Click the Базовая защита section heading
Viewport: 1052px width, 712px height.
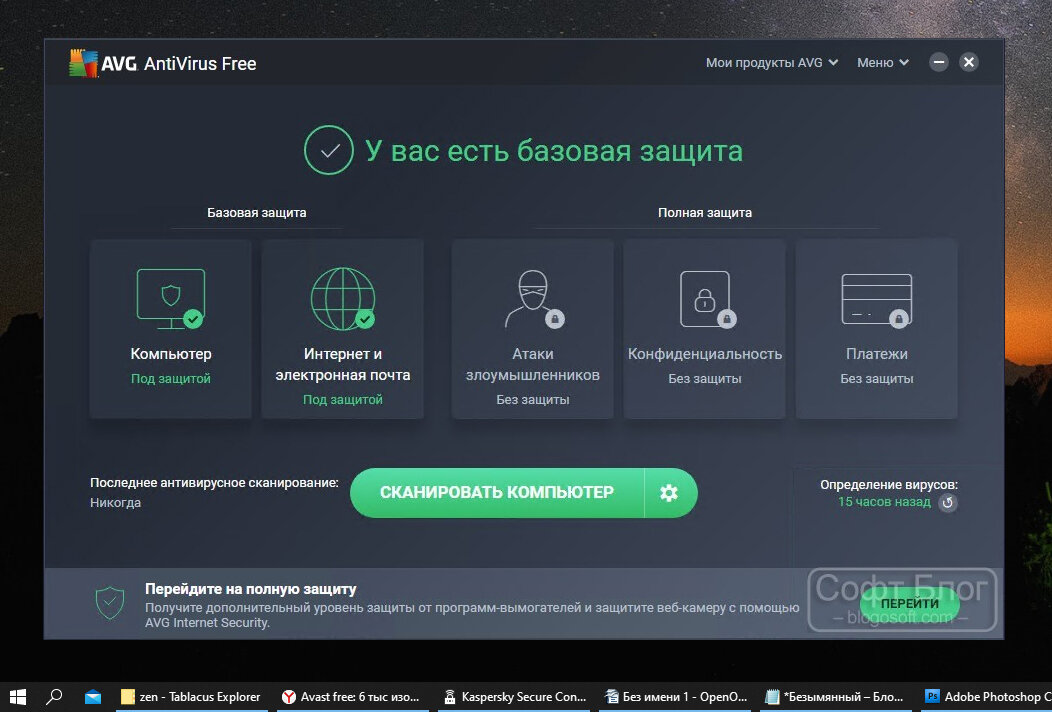coord(257,213)
